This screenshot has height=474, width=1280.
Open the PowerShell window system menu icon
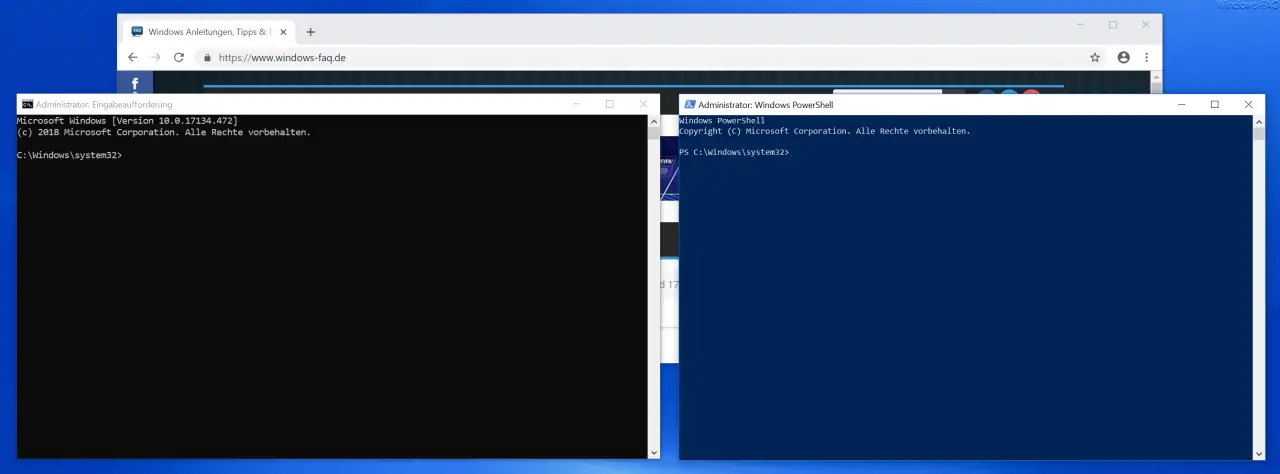[689, 104]
